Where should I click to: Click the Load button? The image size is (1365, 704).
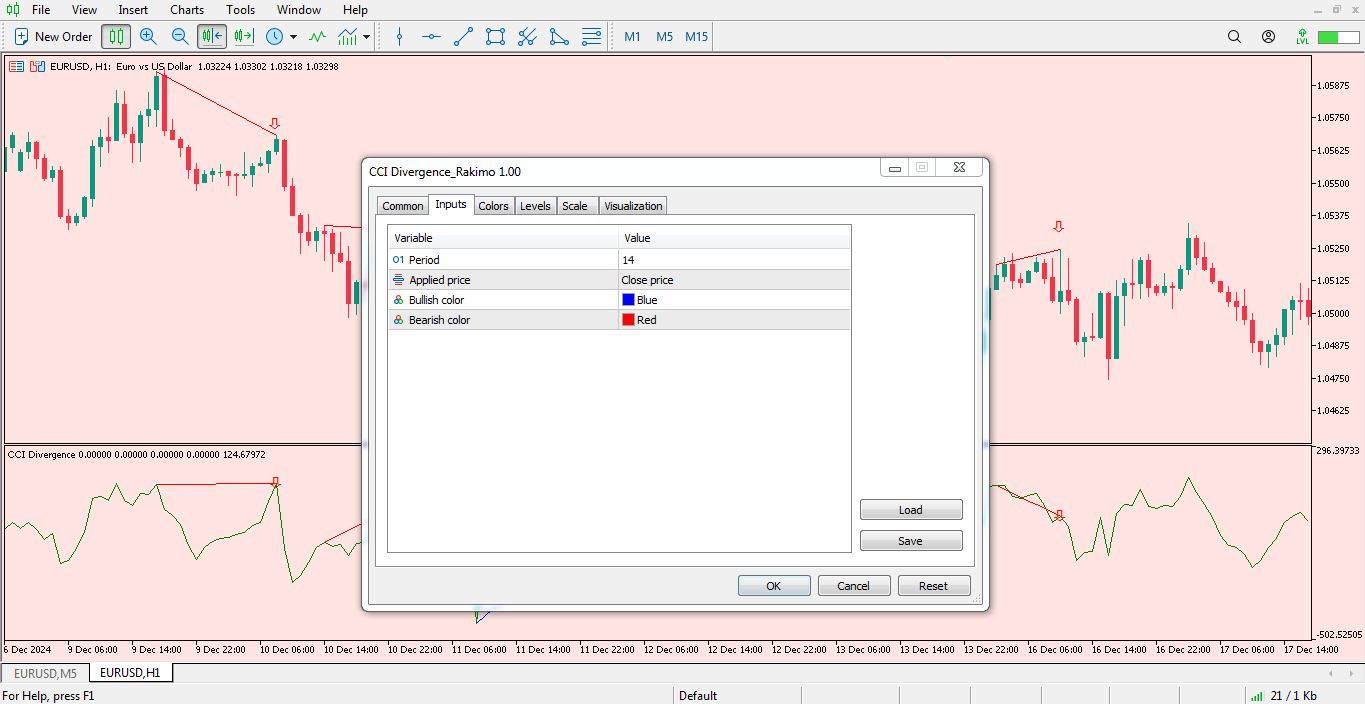(911, 510)
